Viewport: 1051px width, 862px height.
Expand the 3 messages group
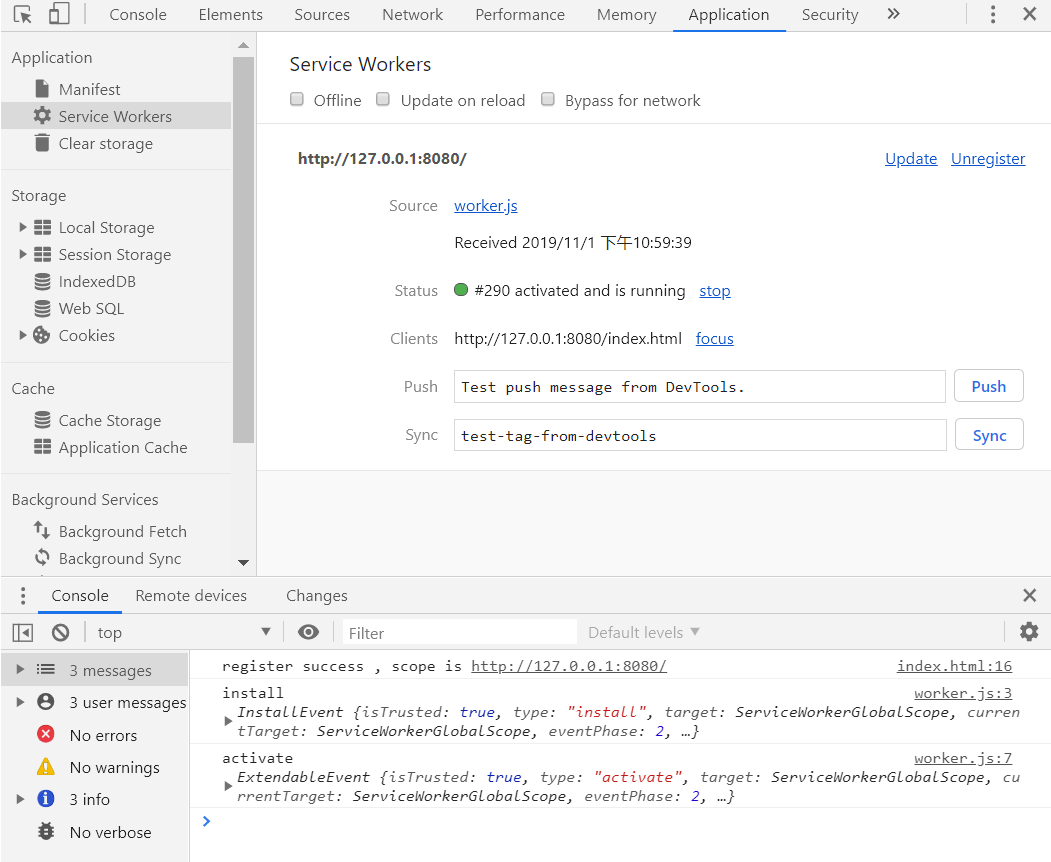point(20,669)
